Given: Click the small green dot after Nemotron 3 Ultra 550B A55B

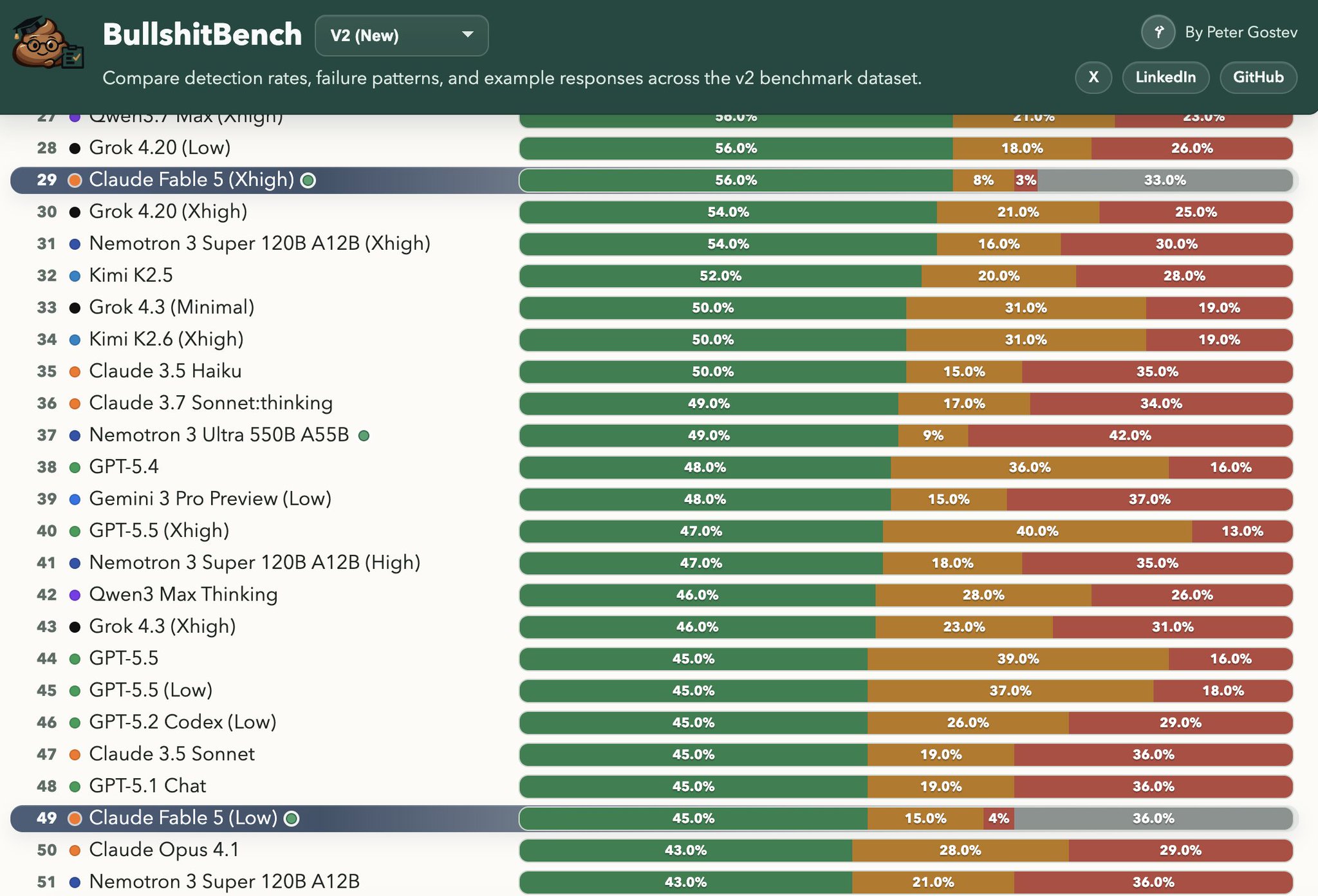Looking at the screenshot, I should [364, 436].
